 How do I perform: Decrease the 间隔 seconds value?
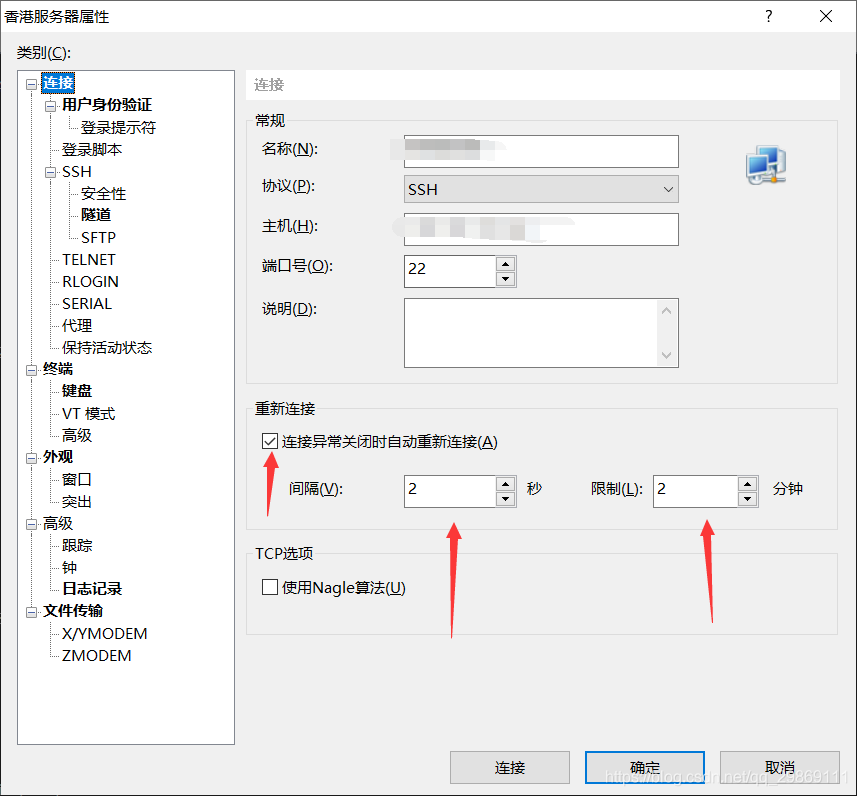(506, 499)
